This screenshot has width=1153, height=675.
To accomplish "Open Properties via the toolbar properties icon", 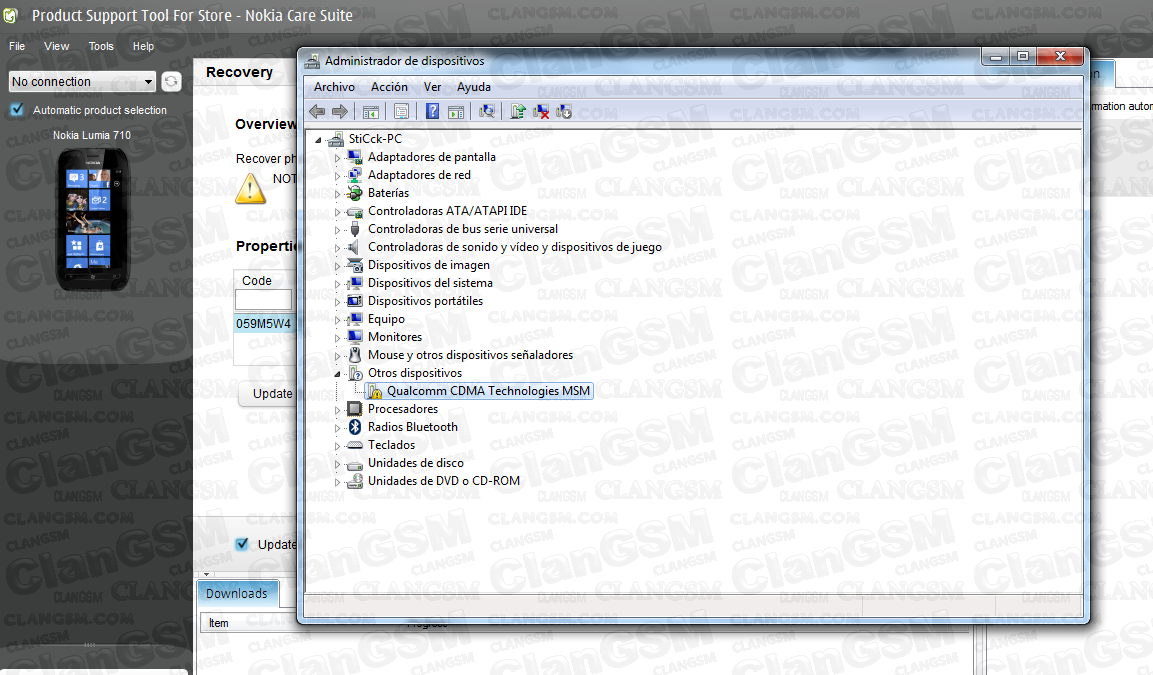I will [x=401, y=112].
